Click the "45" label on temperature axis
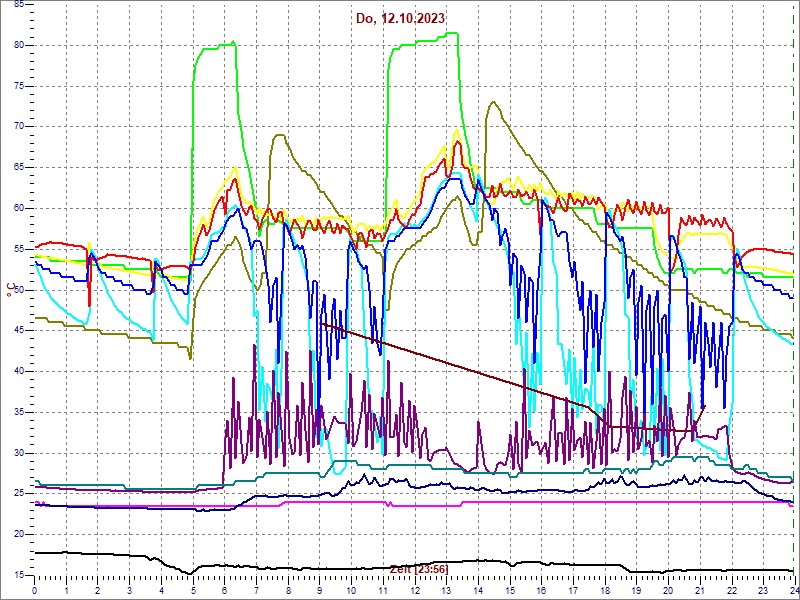The image size is (800, 600). [x=18, y=331]
